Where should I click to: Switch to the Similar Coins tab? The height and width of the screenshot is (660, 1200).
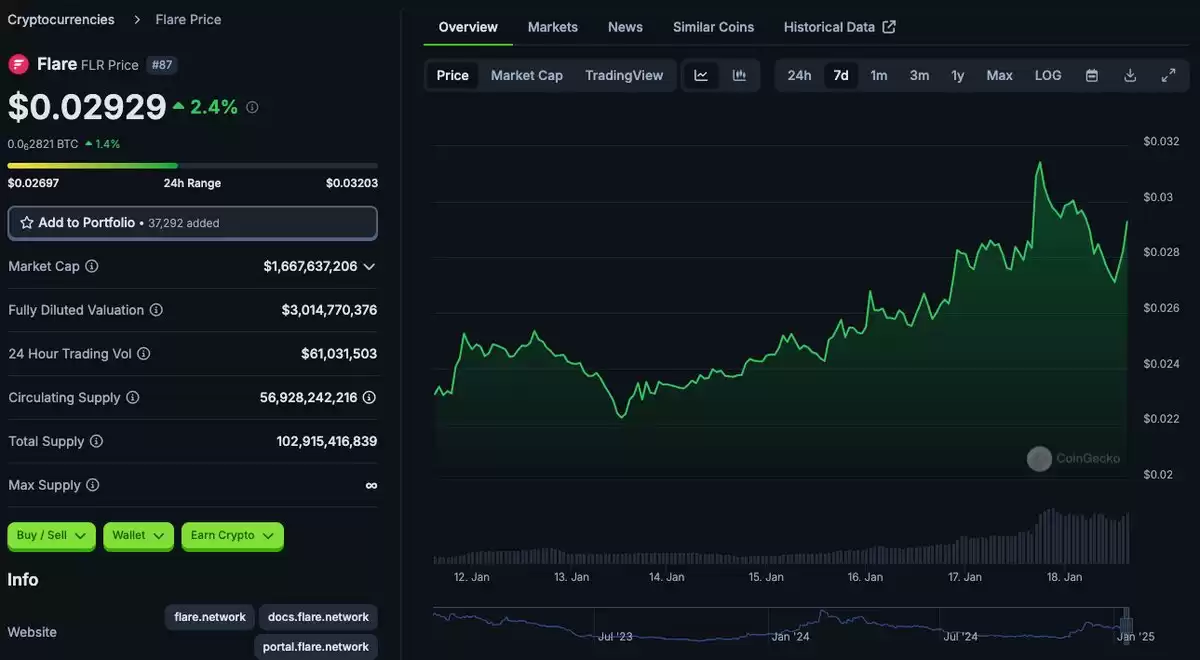click(714, 27)
